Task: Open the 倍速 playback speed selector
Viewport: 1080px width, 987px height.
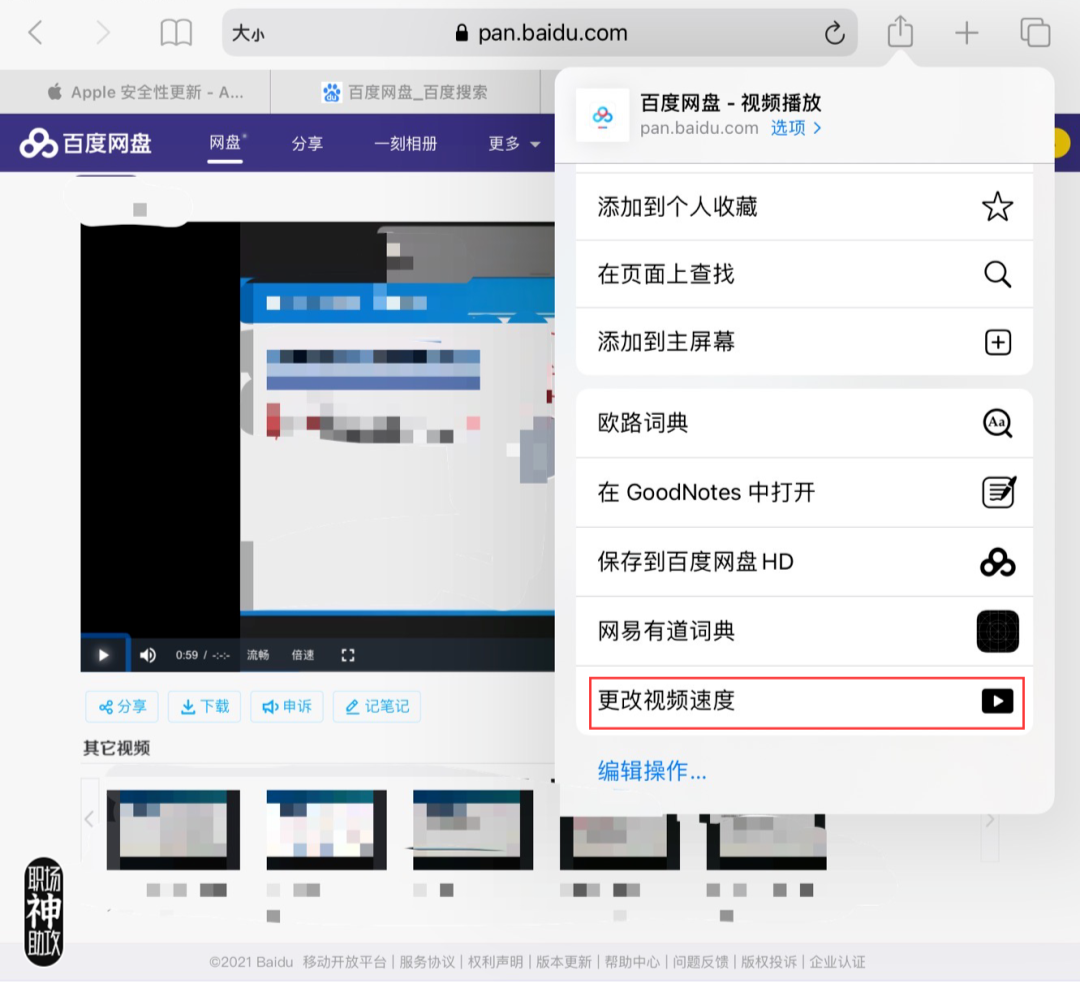Action: pyautogui.click(x=302, y=654)
